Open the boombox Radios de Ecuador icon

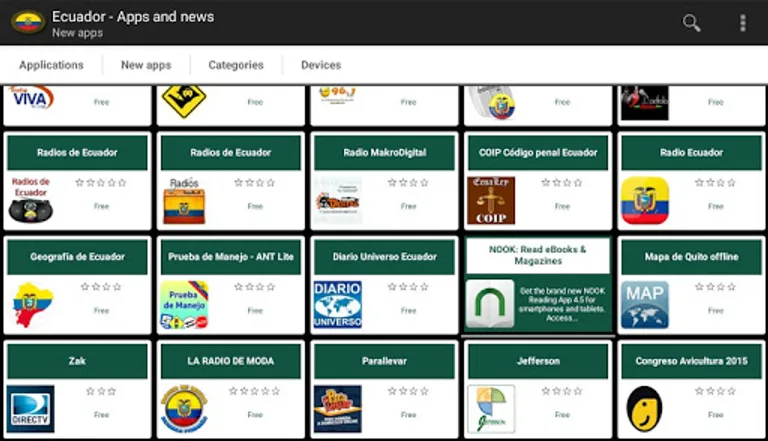tap(31, 200)
